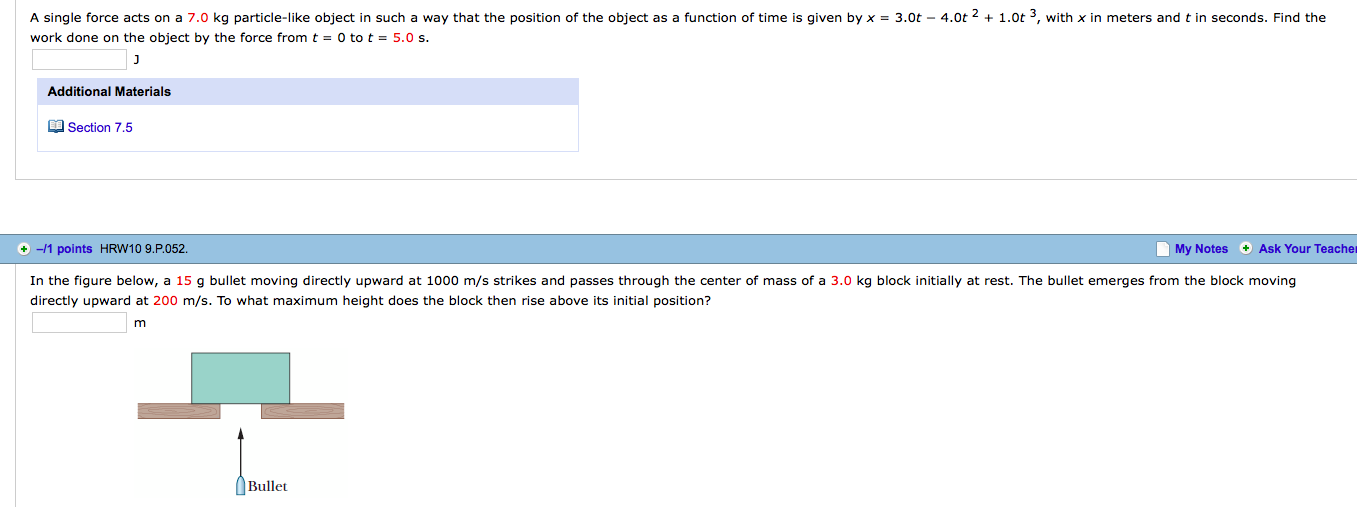Click the left wooden support plank
This screenshot has height=507, width=1357.
pyautogui.click(x=178, y=410)
